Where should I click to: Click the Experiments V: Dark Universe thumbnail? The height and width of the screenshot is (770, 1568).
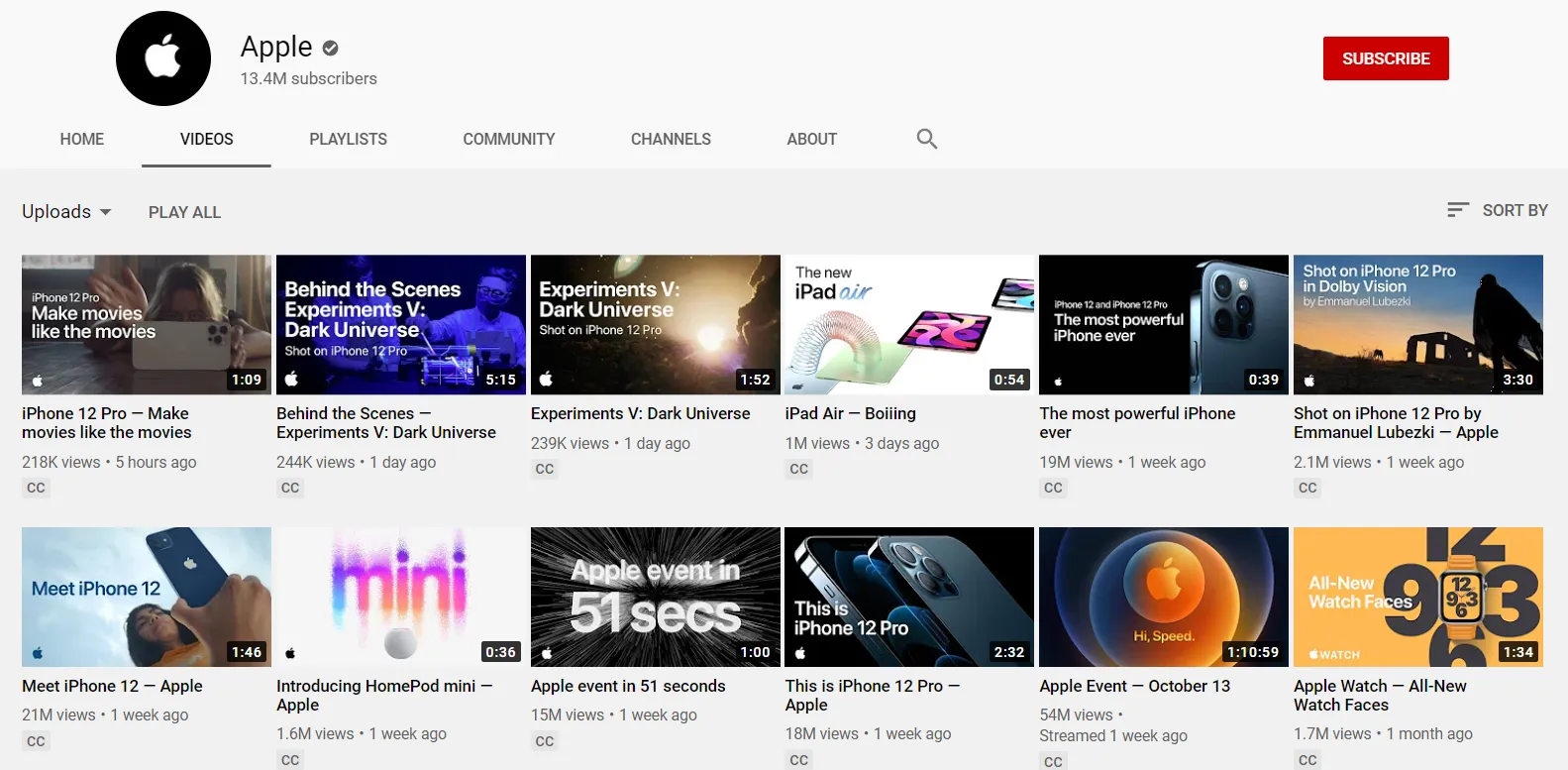click(656, 325)
